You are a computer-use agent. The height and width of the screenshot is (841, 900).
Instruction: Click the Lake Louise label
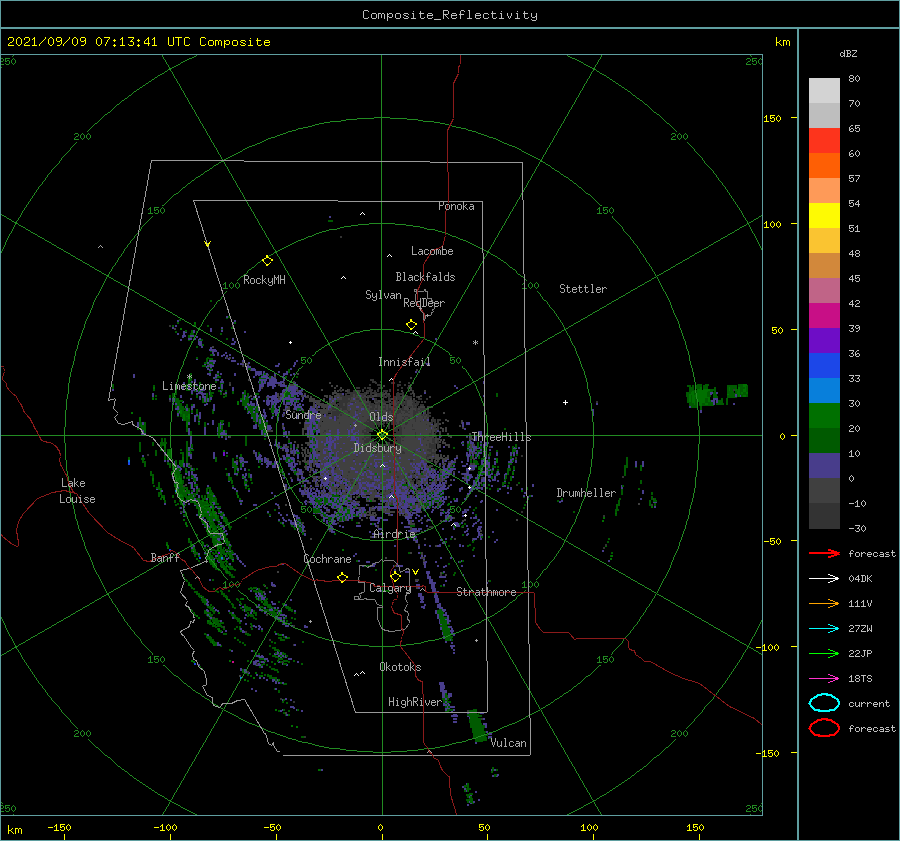pyautogui.click(x=77, y=491)
